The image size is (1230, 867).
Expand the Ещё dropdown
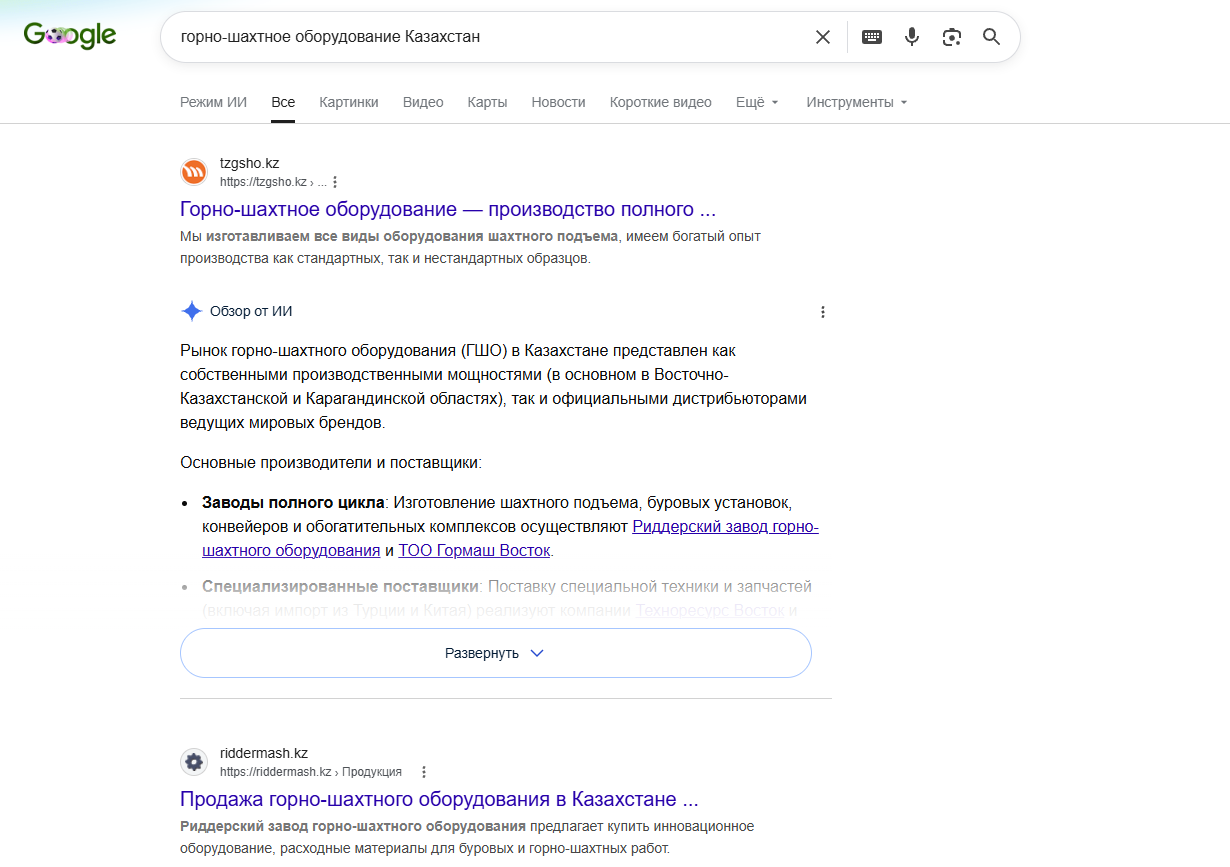coord(757,102)
